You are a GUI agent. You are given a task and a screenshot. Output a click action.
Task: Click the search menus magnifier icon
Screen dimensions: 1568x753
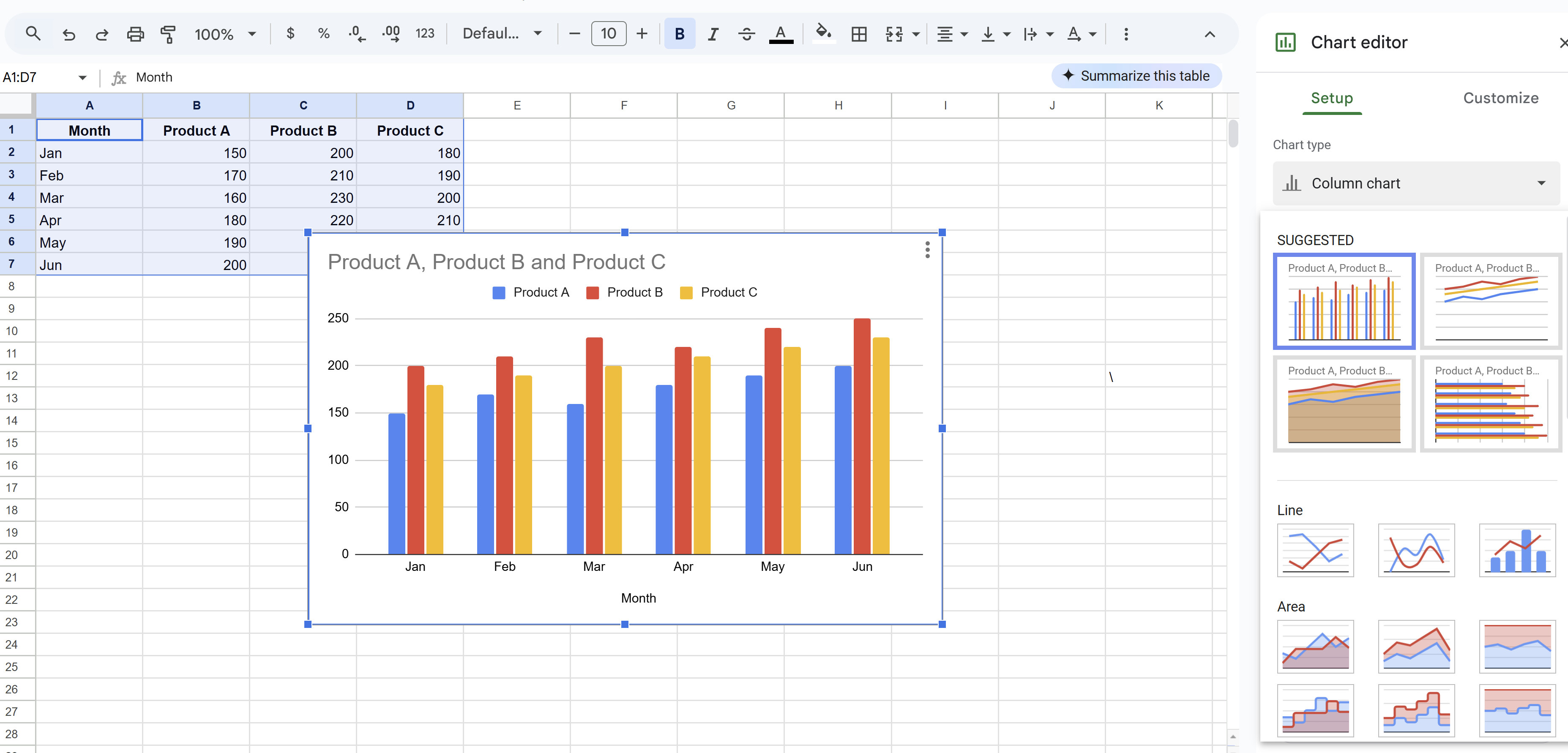point(33,33)
